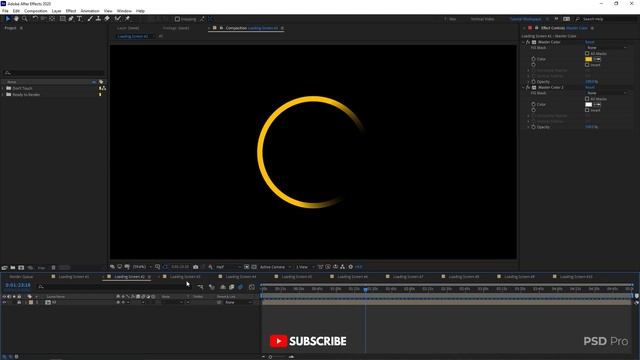
Task: Select the Puppet Pin tool
Action: coord(127,19)
